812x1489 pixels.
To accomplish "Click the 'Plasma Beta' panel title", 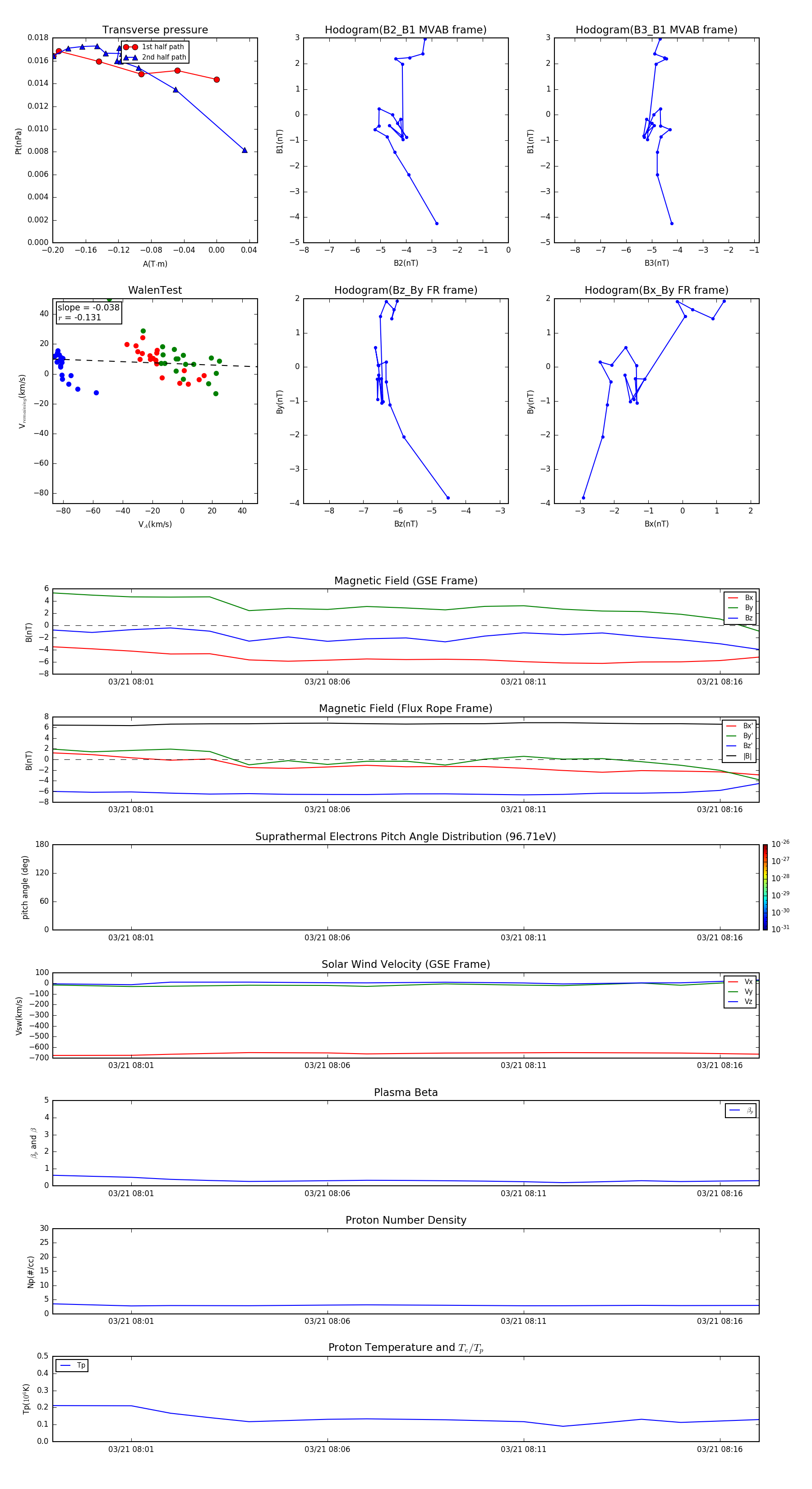I will (x=406, y=1092).
